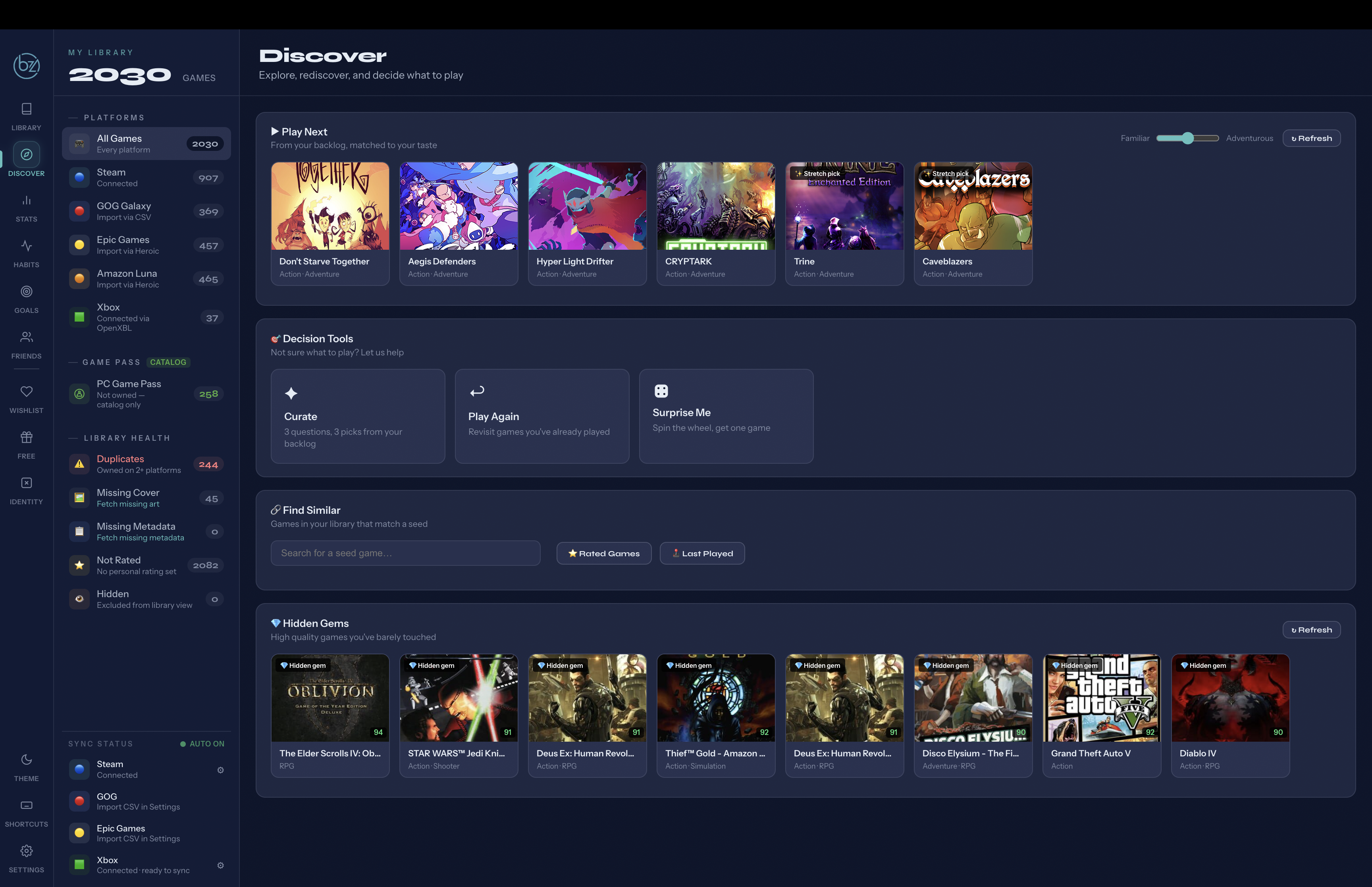
Task: Click the Last Played button
Action: (x=702, y=553)
